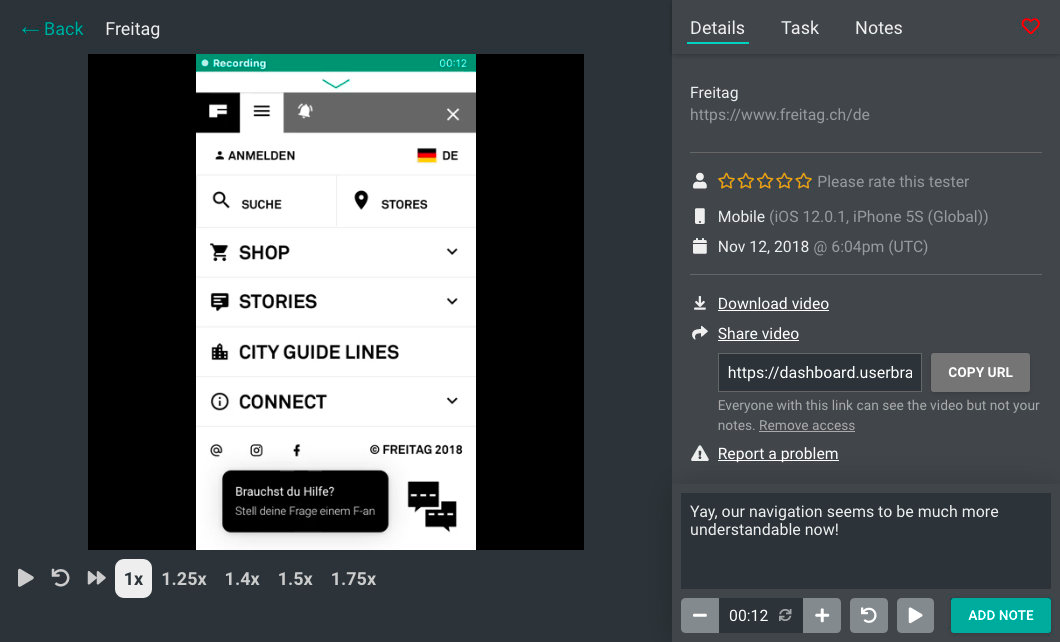Click the play button in the note bar
The image size is (1060, 642).
point(915,616)
